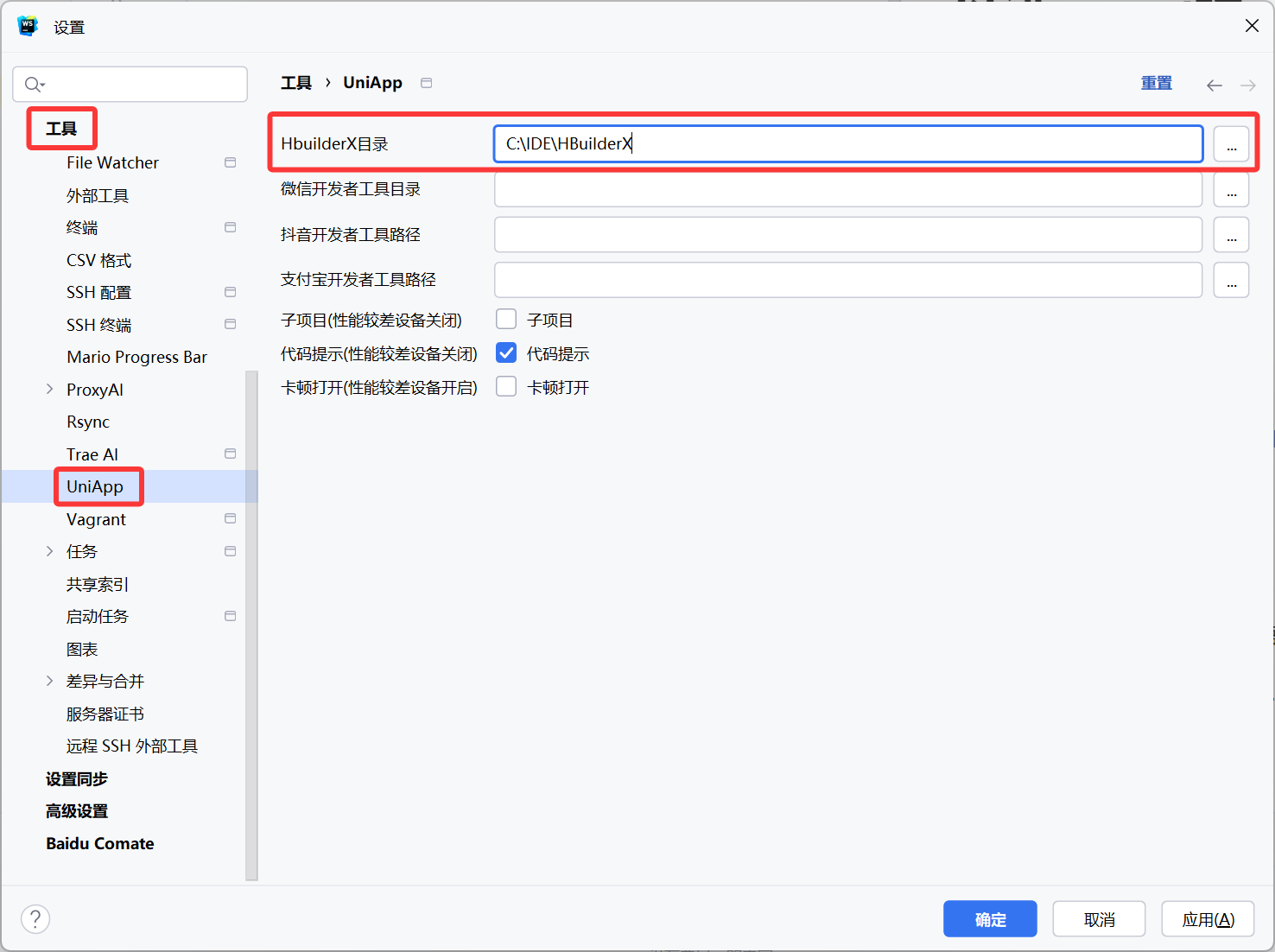Click project-level icon beside 启动任务

230,616
